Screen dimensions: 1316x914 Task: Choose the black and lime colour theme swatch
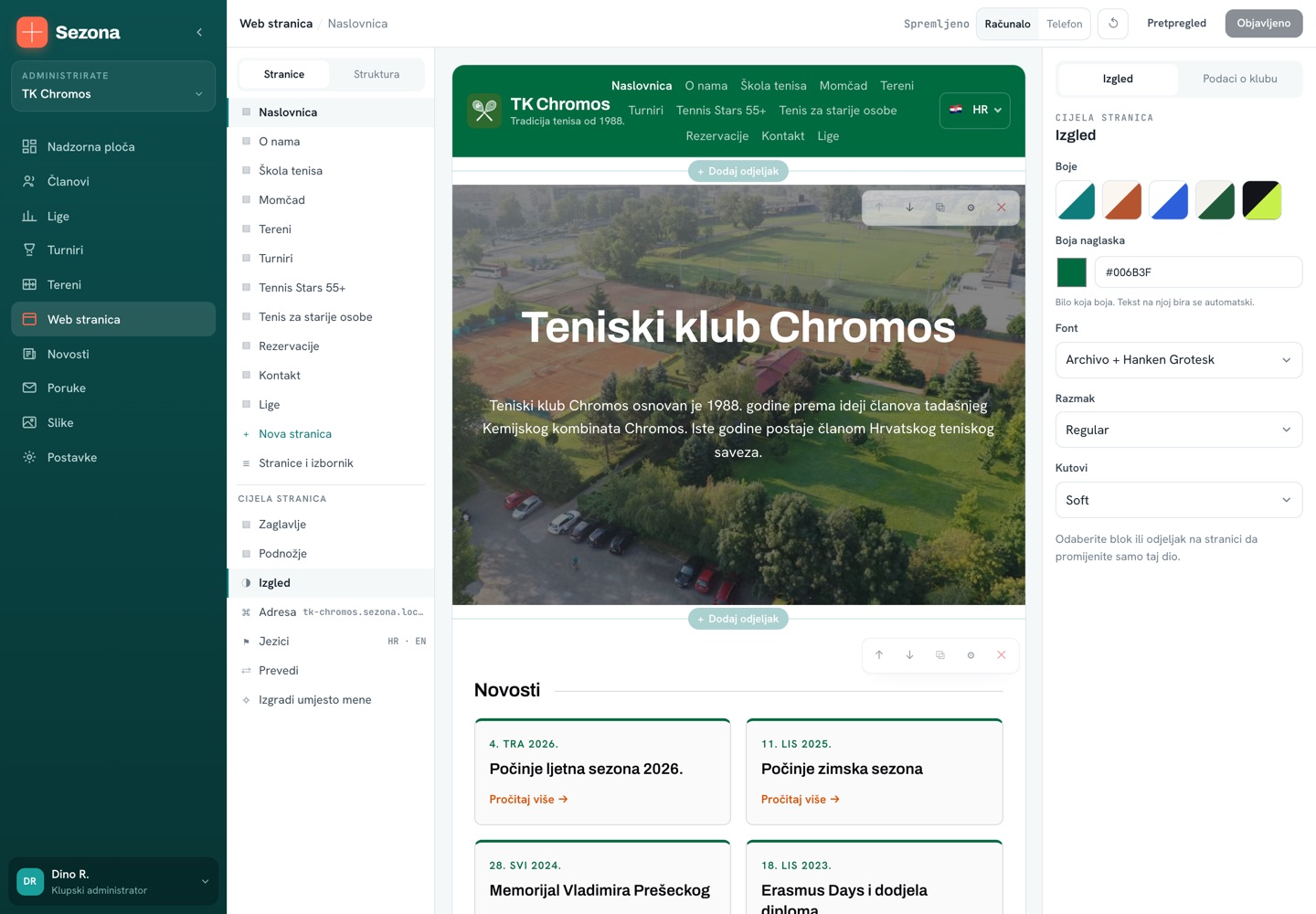[1262, 200]
